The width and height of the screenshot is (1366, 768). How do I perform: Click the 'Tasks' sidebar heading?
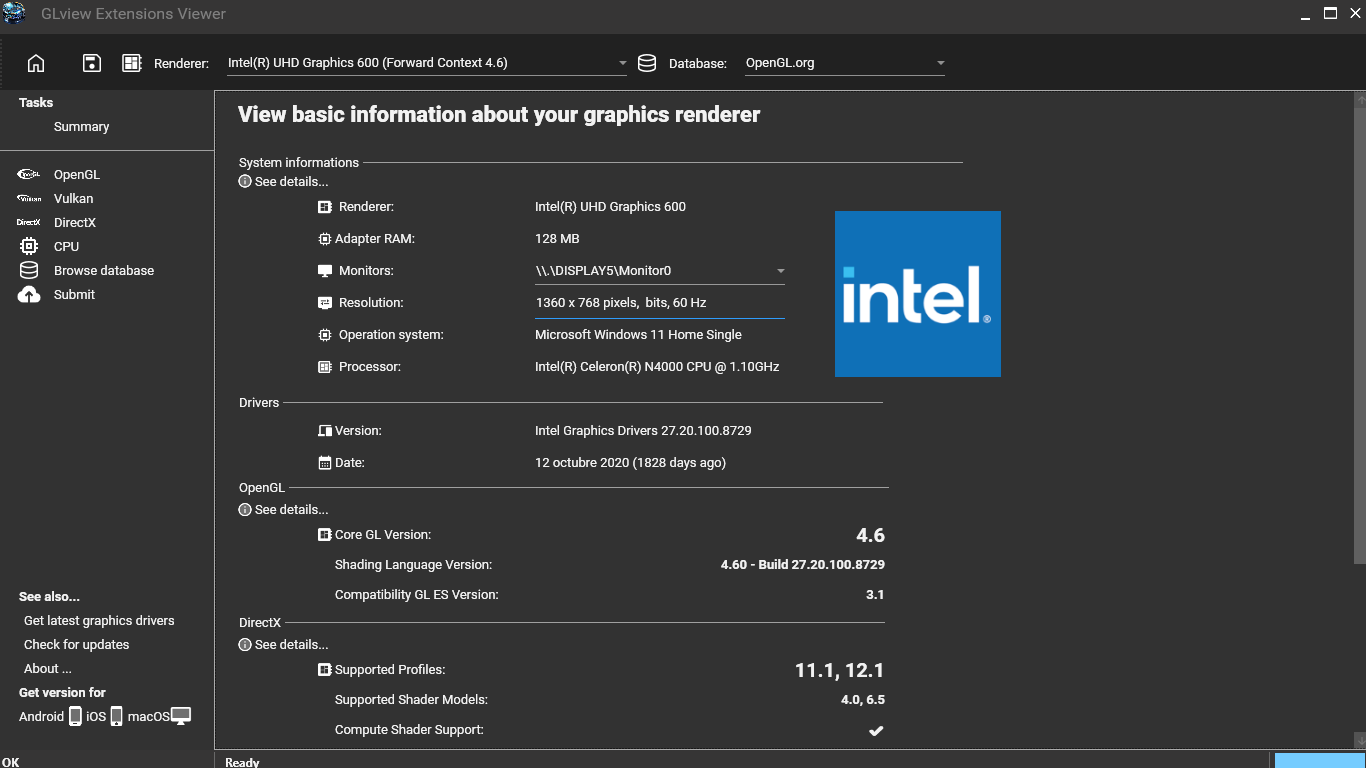tap(36, 103)
